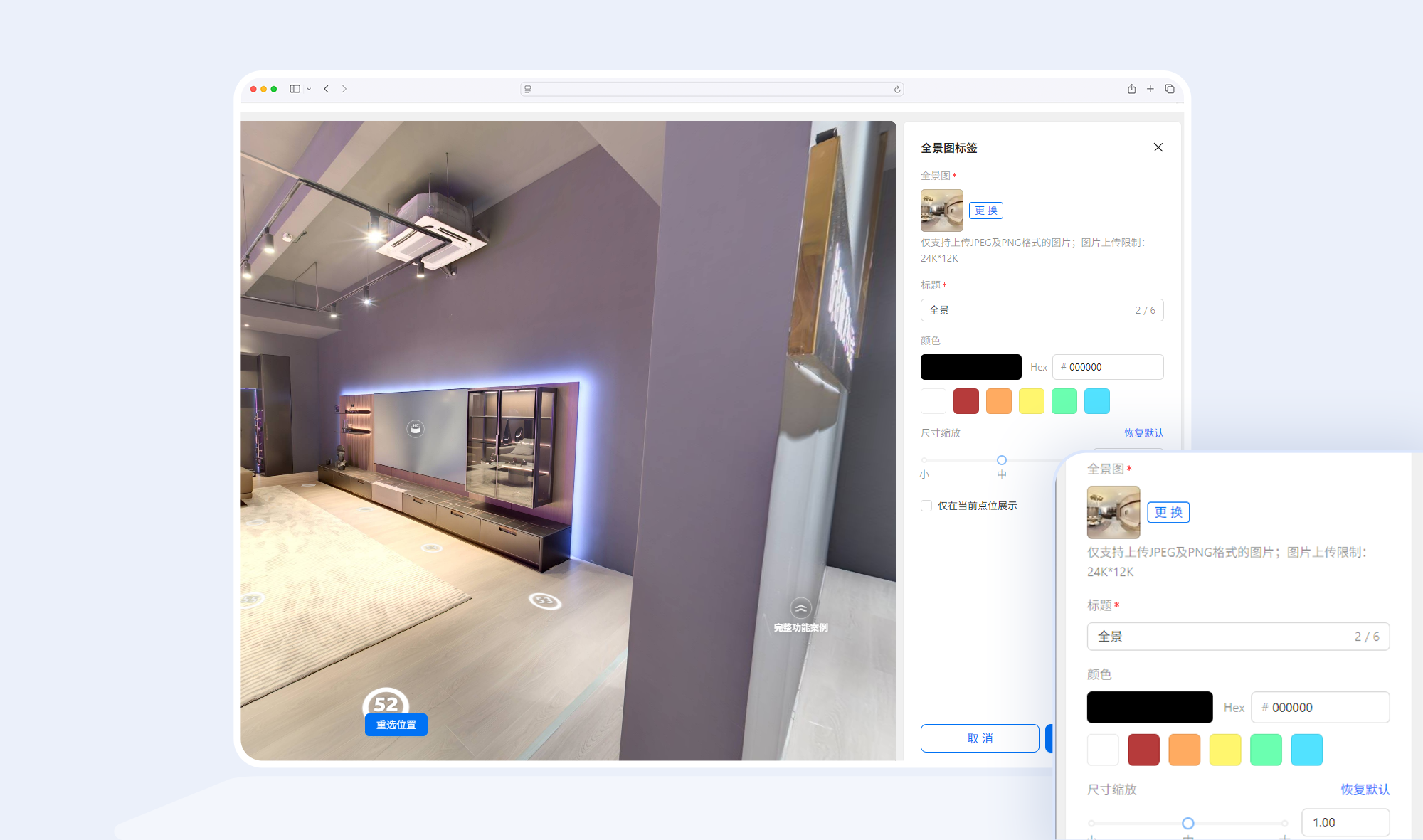Click the 全景 title field in zoomed panel
Viewport: 1423px width, 840px height.
coord(1238,637)
